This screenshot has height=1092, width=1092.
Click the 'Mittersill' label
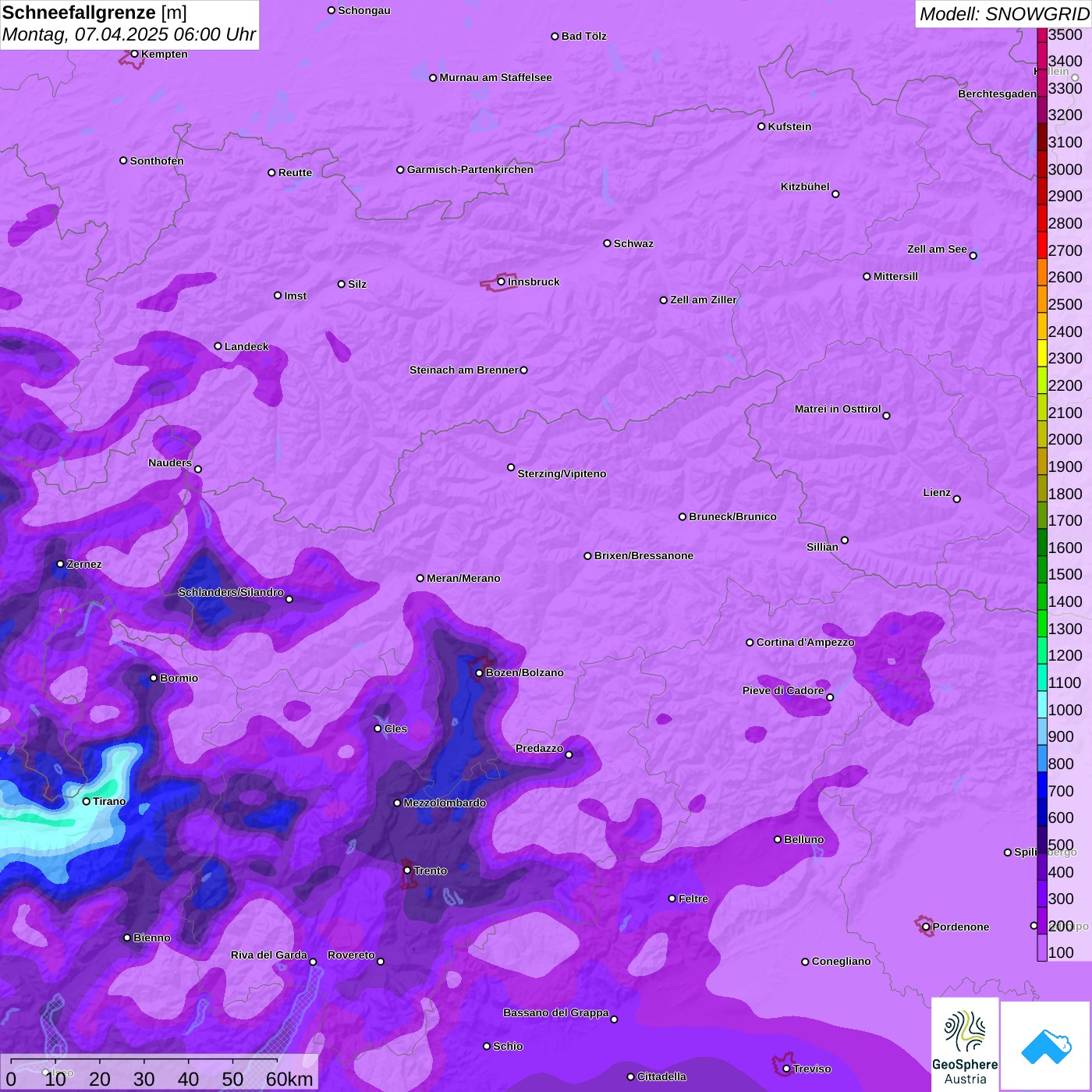896,276
